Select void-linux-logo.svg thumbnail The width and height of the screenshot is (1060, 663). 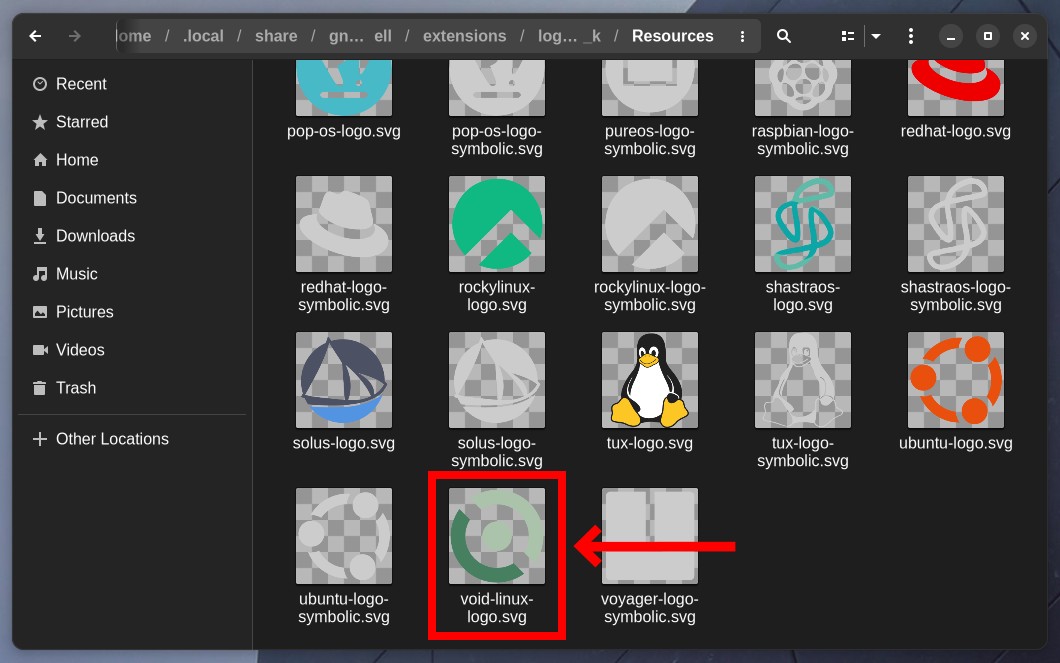497,536
